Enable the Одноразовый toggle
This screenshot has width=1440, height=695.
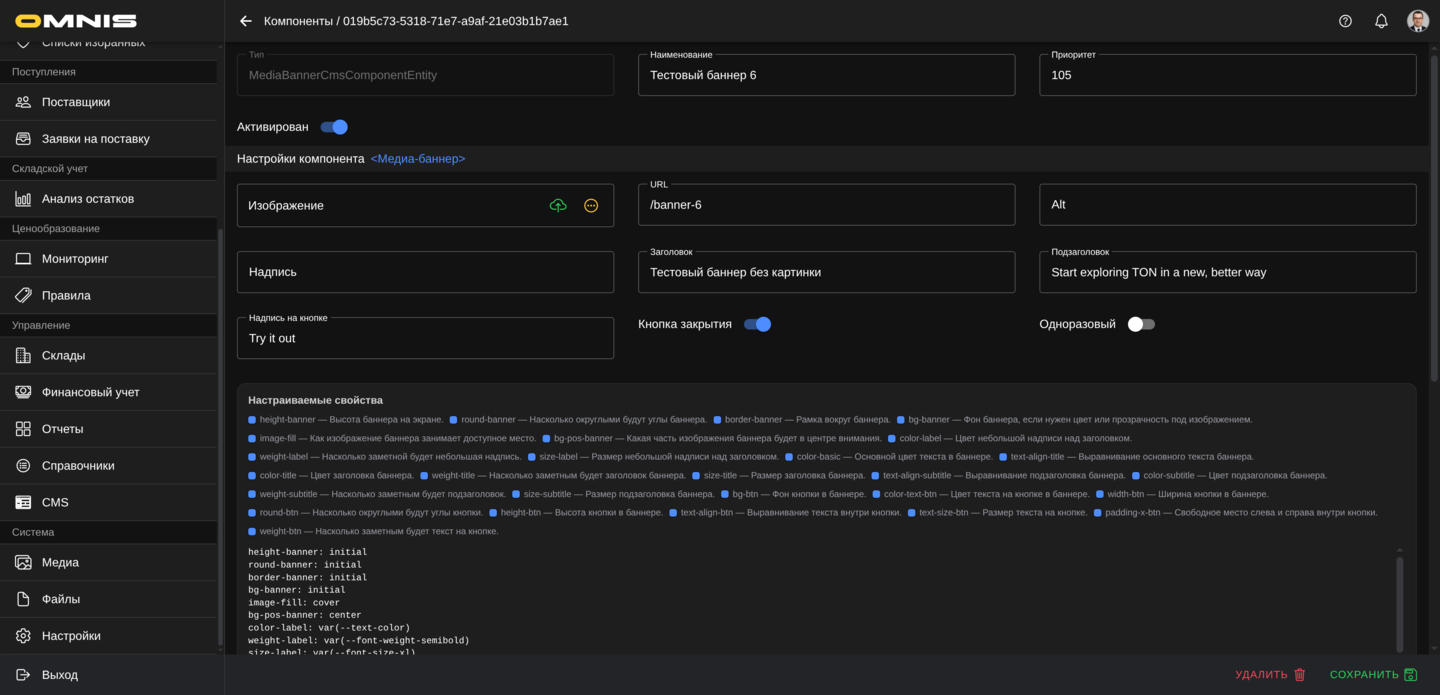(x=1141, y=324)
